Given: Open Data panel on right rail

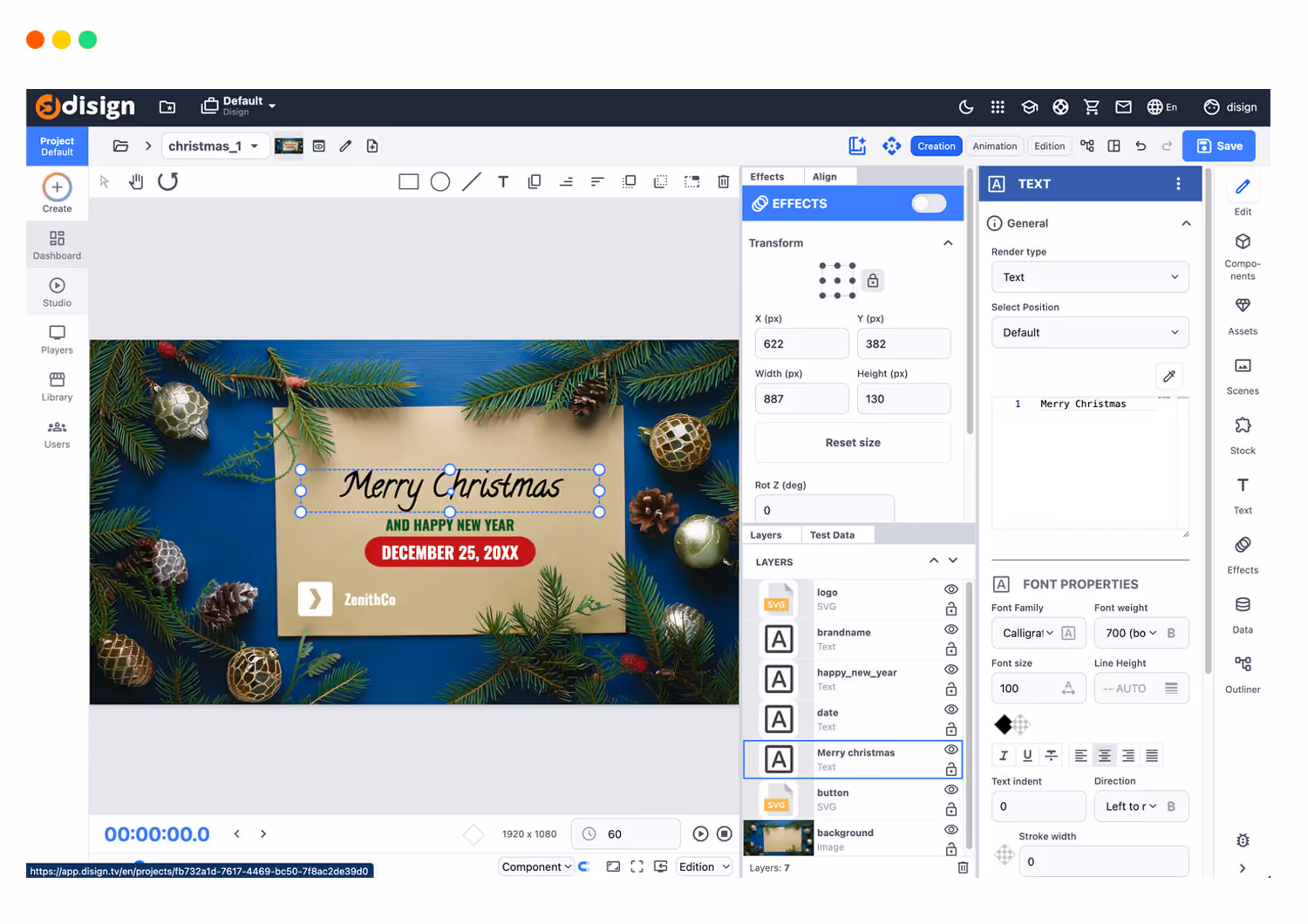Looking at the screenshot, I should 1243,615.
